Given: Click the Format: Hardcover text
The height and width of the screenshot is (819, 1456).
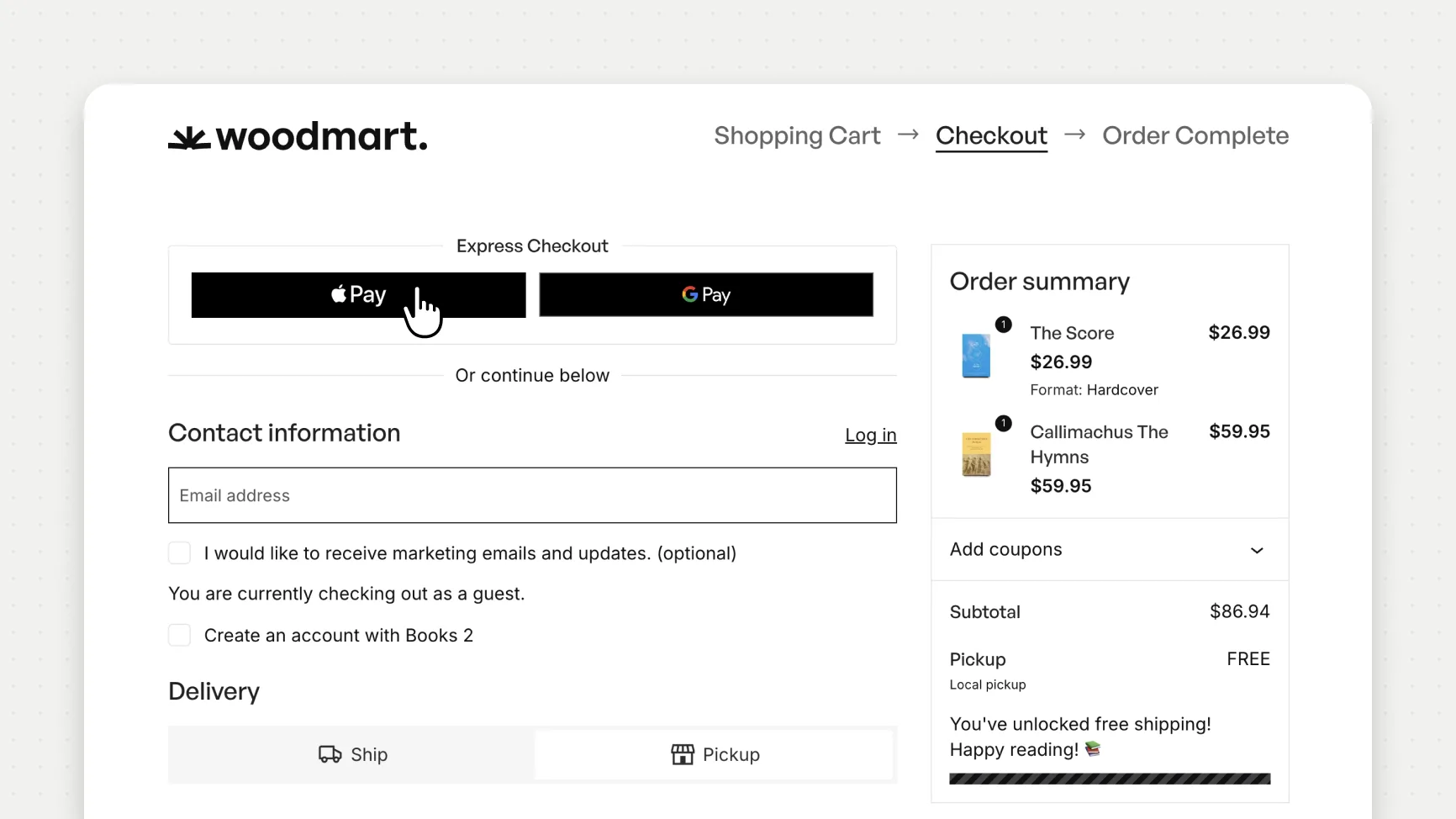Looking at the screenshot, I should click(x=1094, y=389).
